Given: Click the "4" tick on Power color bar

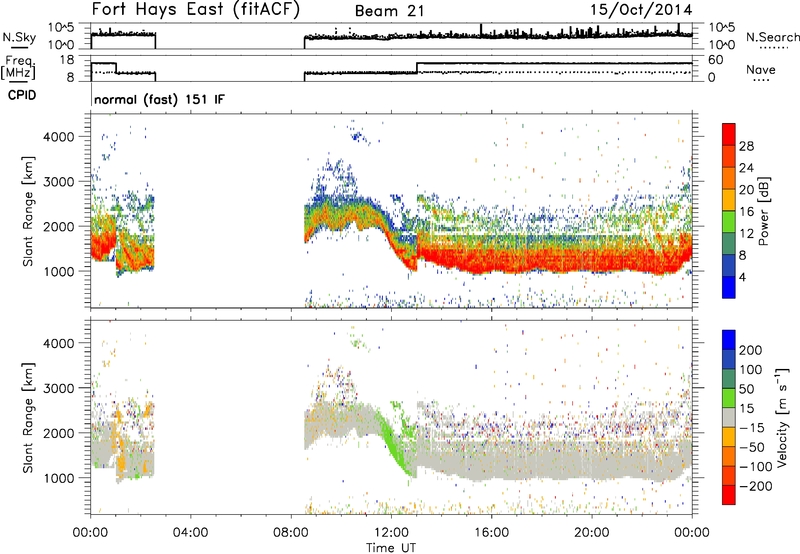Looking at the screenshot, I should (x=742, y=277).
